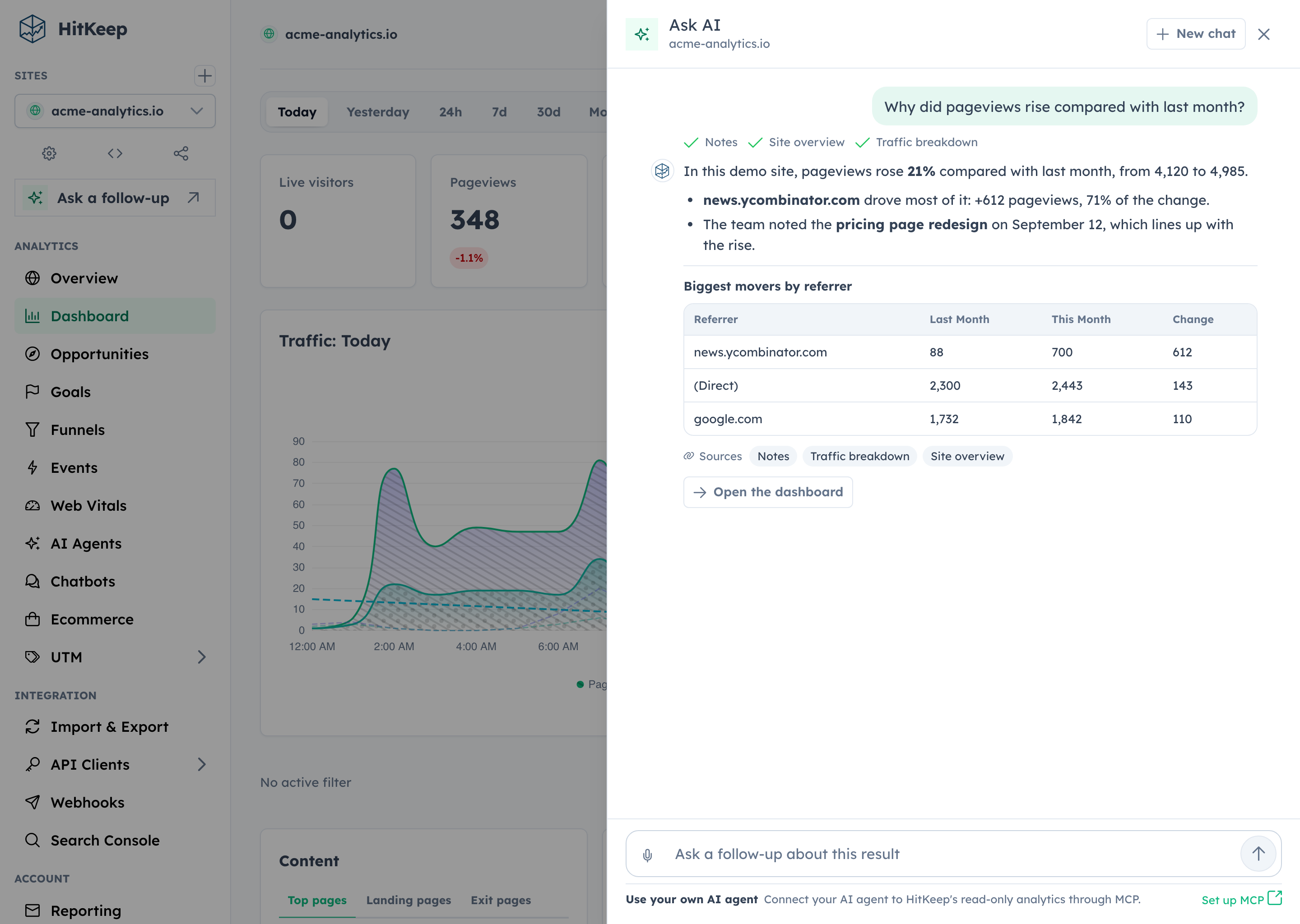Click the HitKeep logo
1300x924 pixels.
[72, 29]
